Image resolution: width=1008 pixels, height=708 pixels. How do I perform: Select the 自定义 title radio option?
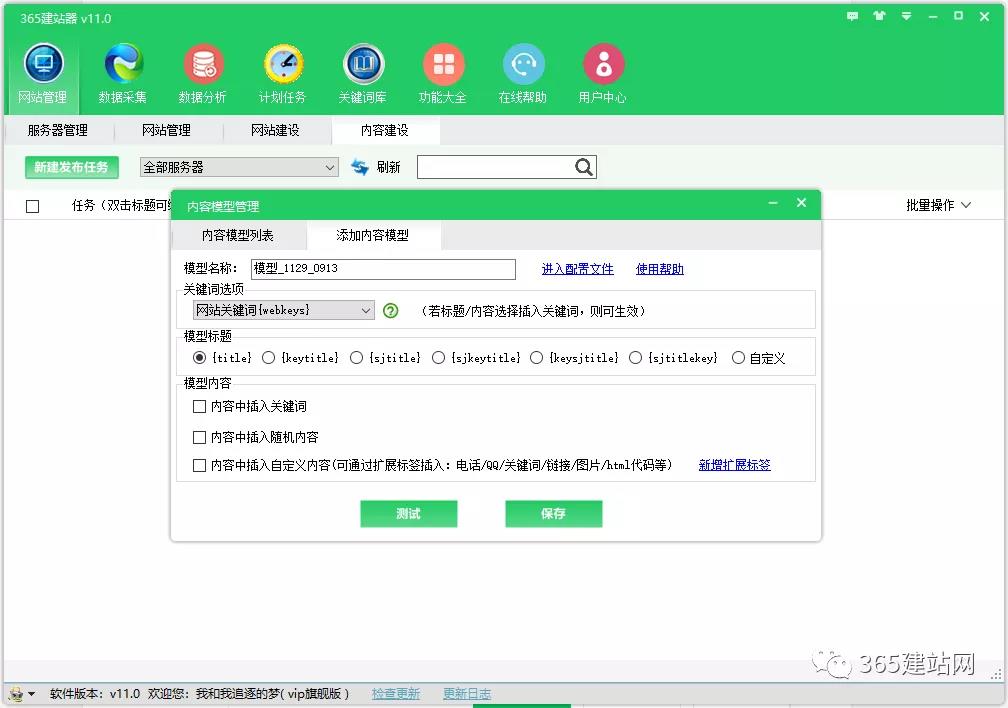[x=739, y=358]
